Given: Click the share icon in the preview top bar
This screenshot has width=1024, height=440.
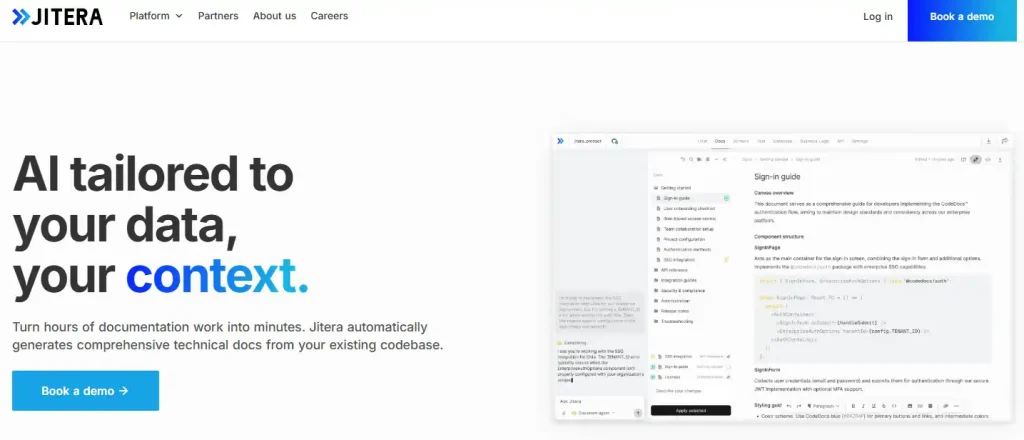Looking at the screenshot, I should click(x=1005, y=141).
